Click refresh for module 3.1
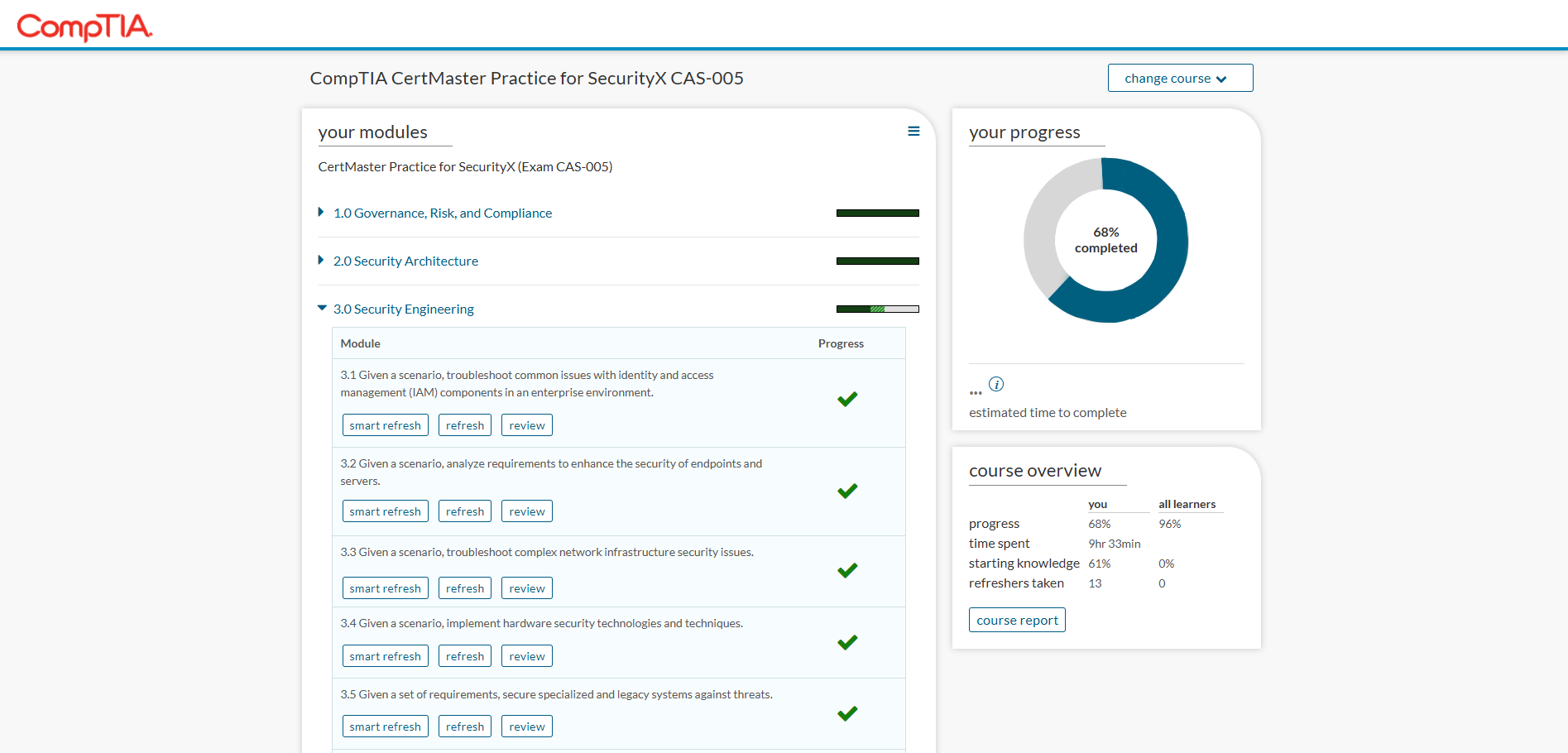Image resolution: width=1568 pixels, height=753 pixels. (x=465, y=425)
